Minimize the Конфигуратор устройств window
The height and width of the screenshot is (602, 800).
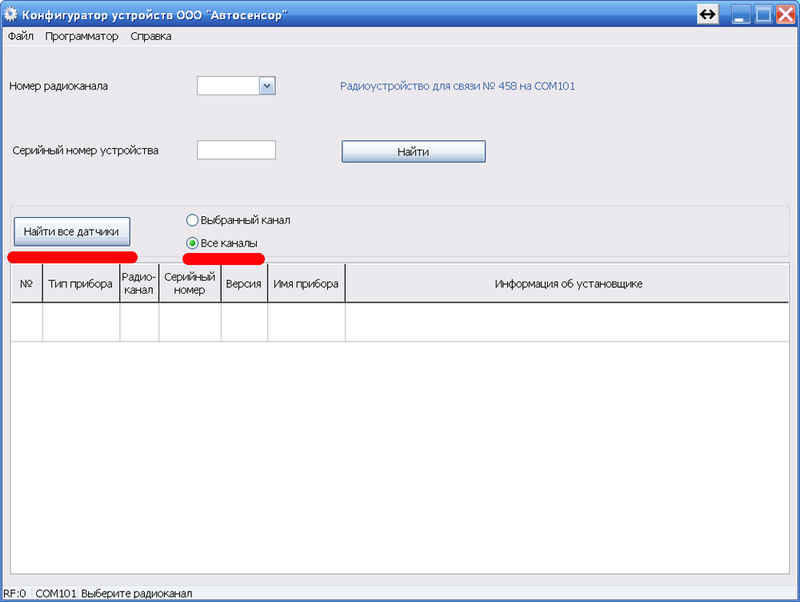740,14
